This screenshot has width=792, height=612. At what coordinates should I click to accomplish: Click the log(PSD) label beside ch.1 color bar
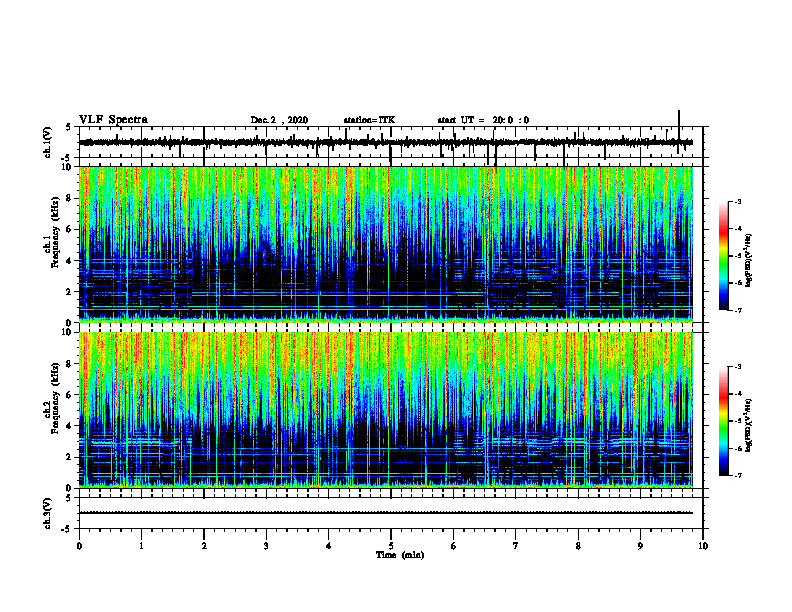[749, 260]
